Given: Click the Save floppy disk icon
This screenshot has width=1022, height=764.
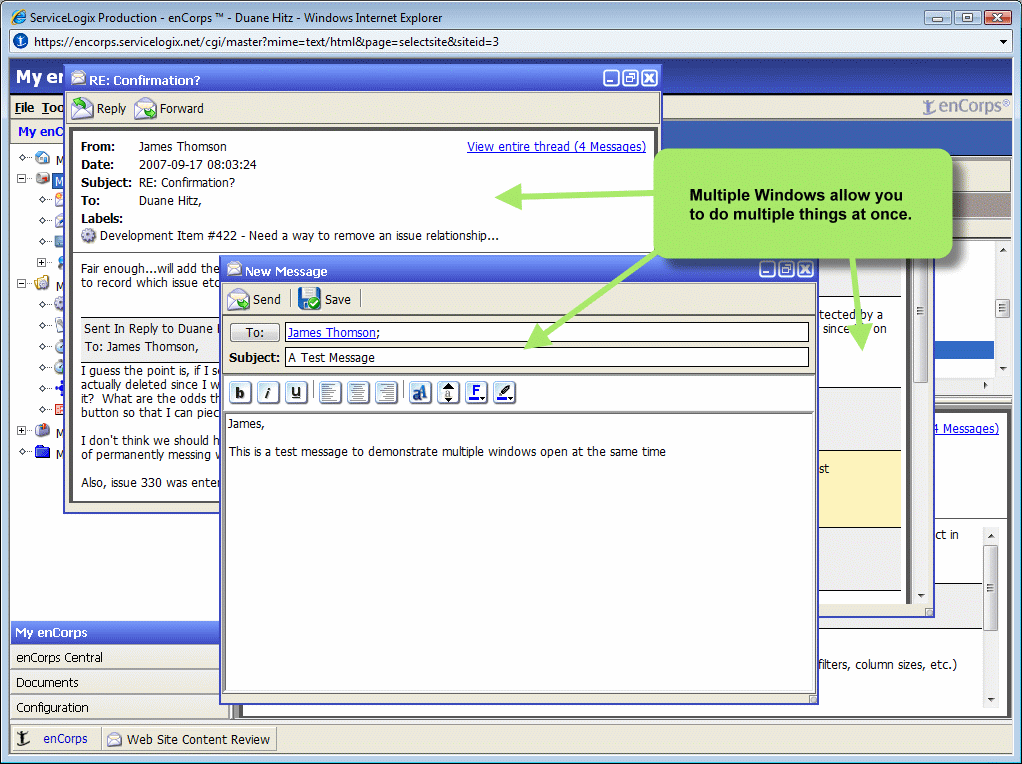Looking at the screenshot, I should (310, 299).
